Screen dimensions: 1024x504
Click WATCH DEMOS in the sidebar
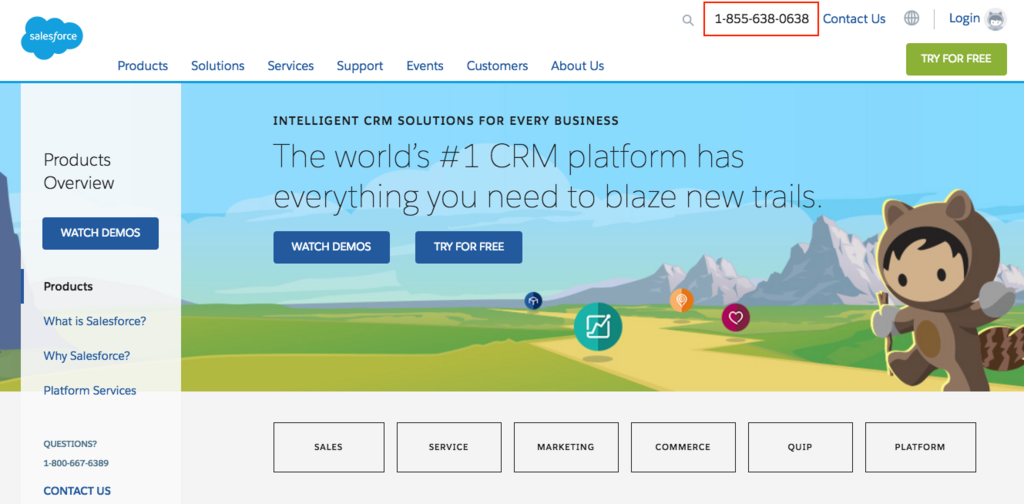point(101,233)
